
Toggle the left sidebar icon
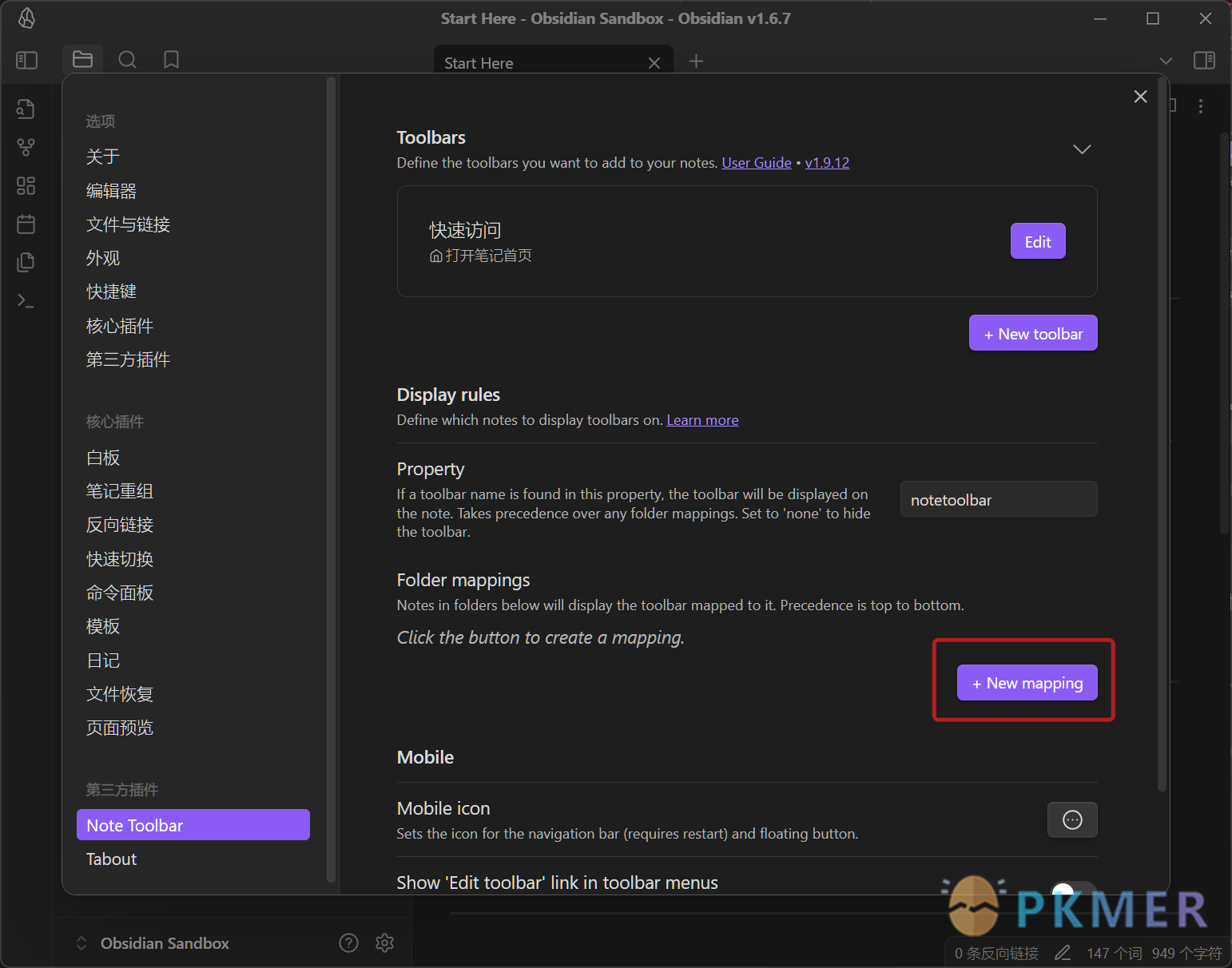click(26, 60)
